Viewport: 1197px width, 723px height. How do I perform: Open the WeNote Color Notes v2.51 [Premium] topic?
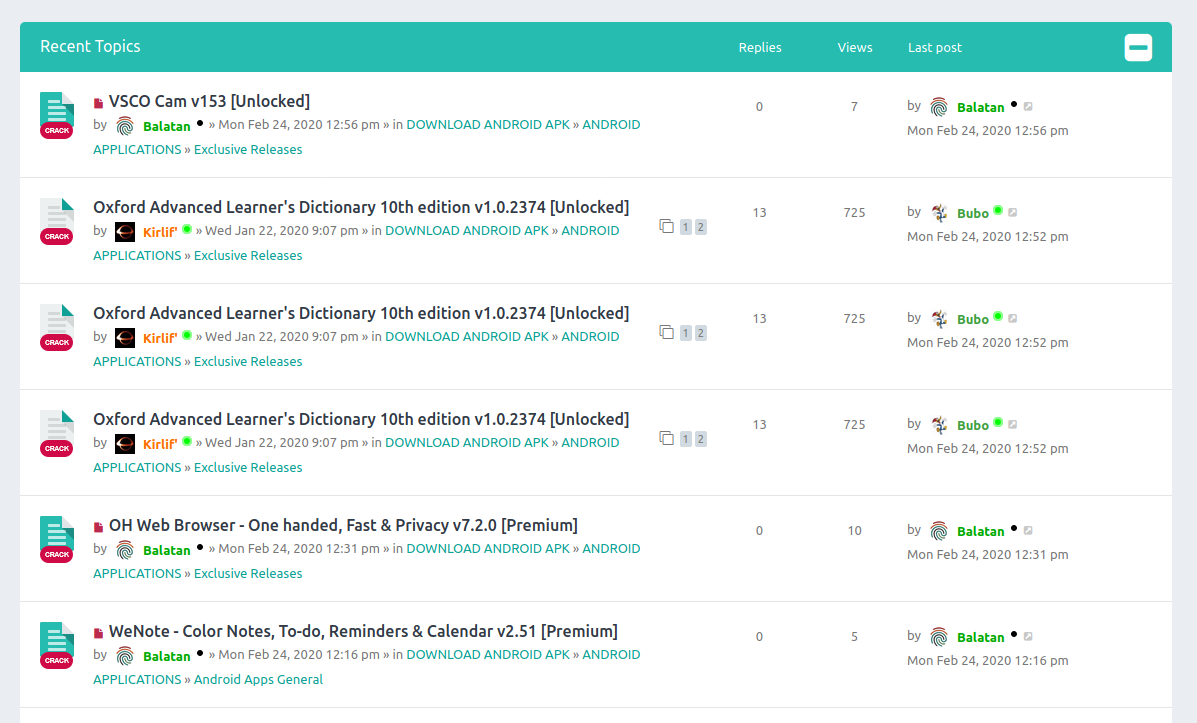[363, 631]
